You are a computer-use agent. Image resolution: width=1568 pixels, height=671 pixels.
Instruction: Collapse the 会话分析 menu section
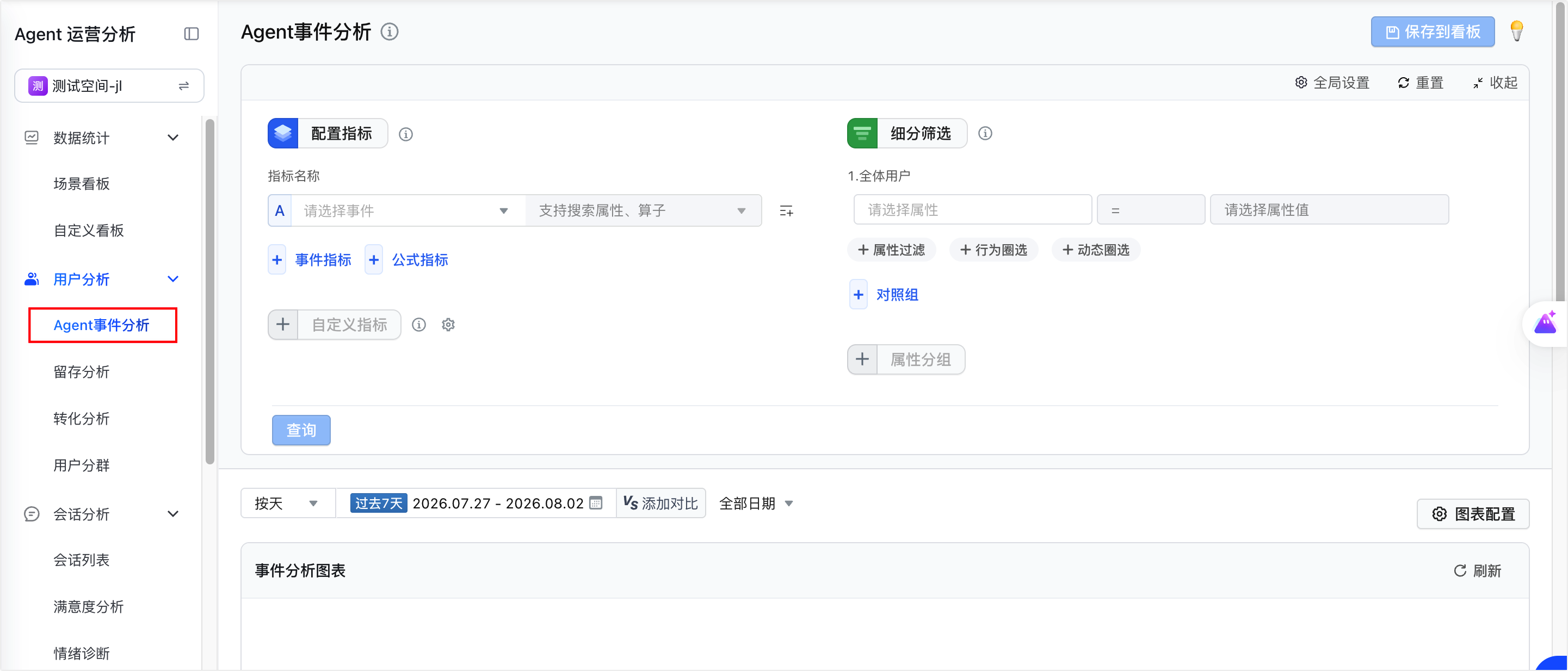point(173,514)
